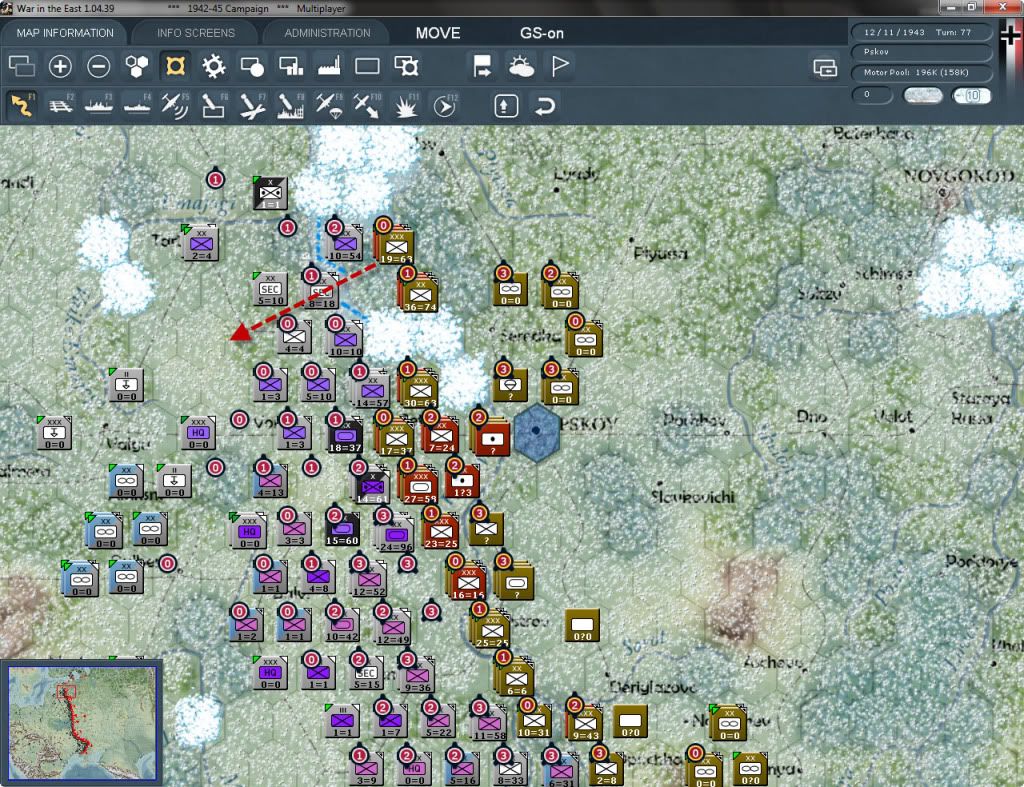1024x787 pixels.
Task: Select the German 14=57 unit
Action: (372, 392)
